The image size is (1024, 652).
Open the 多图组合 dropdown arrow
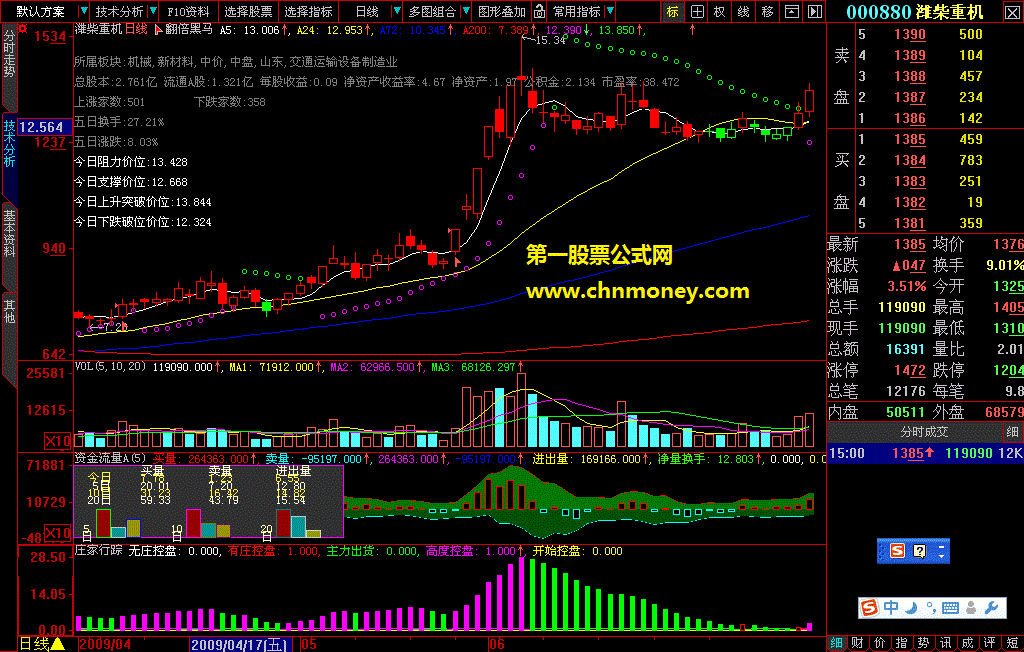point(466,11)
